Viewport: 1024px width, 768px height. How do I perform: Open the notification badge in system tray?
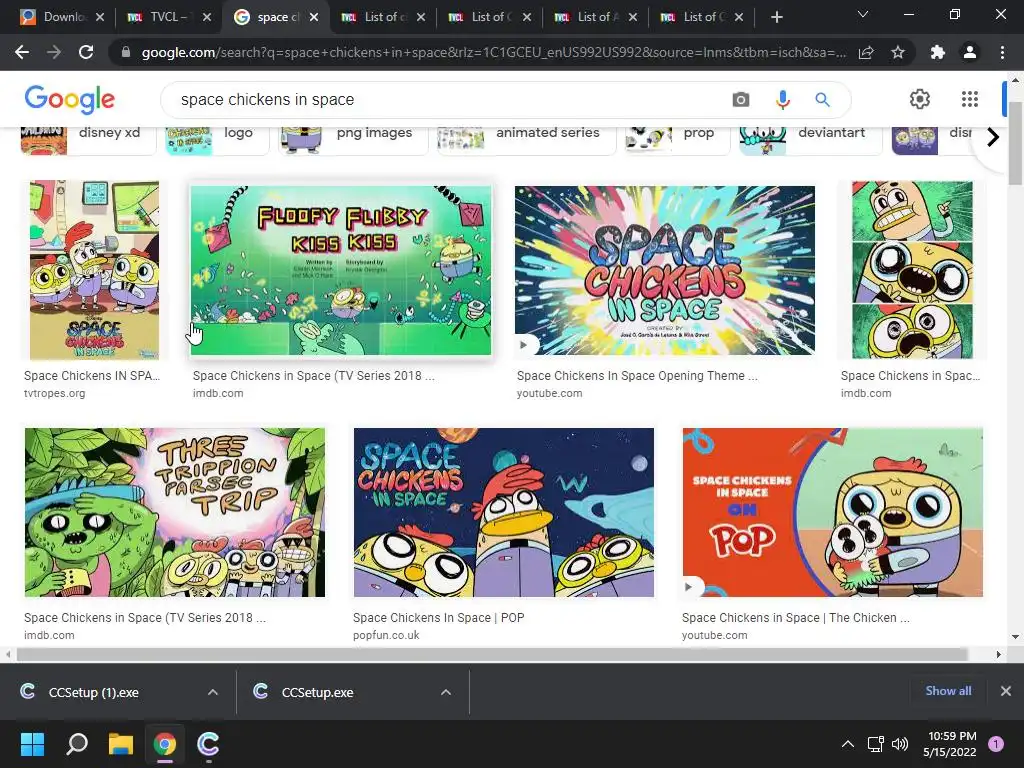click(x=996, y=744)
